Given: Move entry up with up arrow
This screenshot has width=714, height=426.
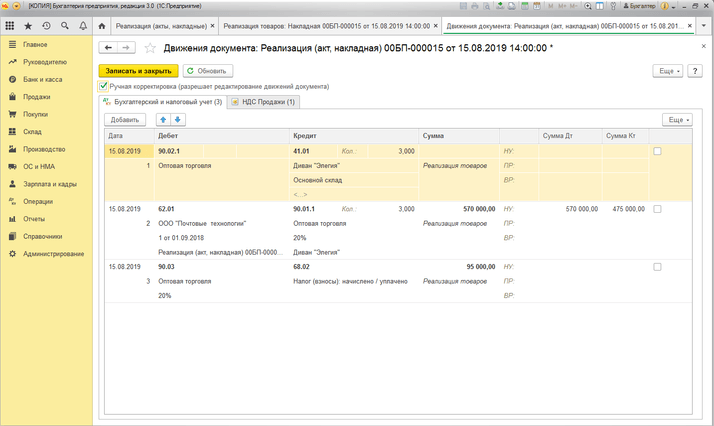Looking at the screenshot, I should click(163, 120).
